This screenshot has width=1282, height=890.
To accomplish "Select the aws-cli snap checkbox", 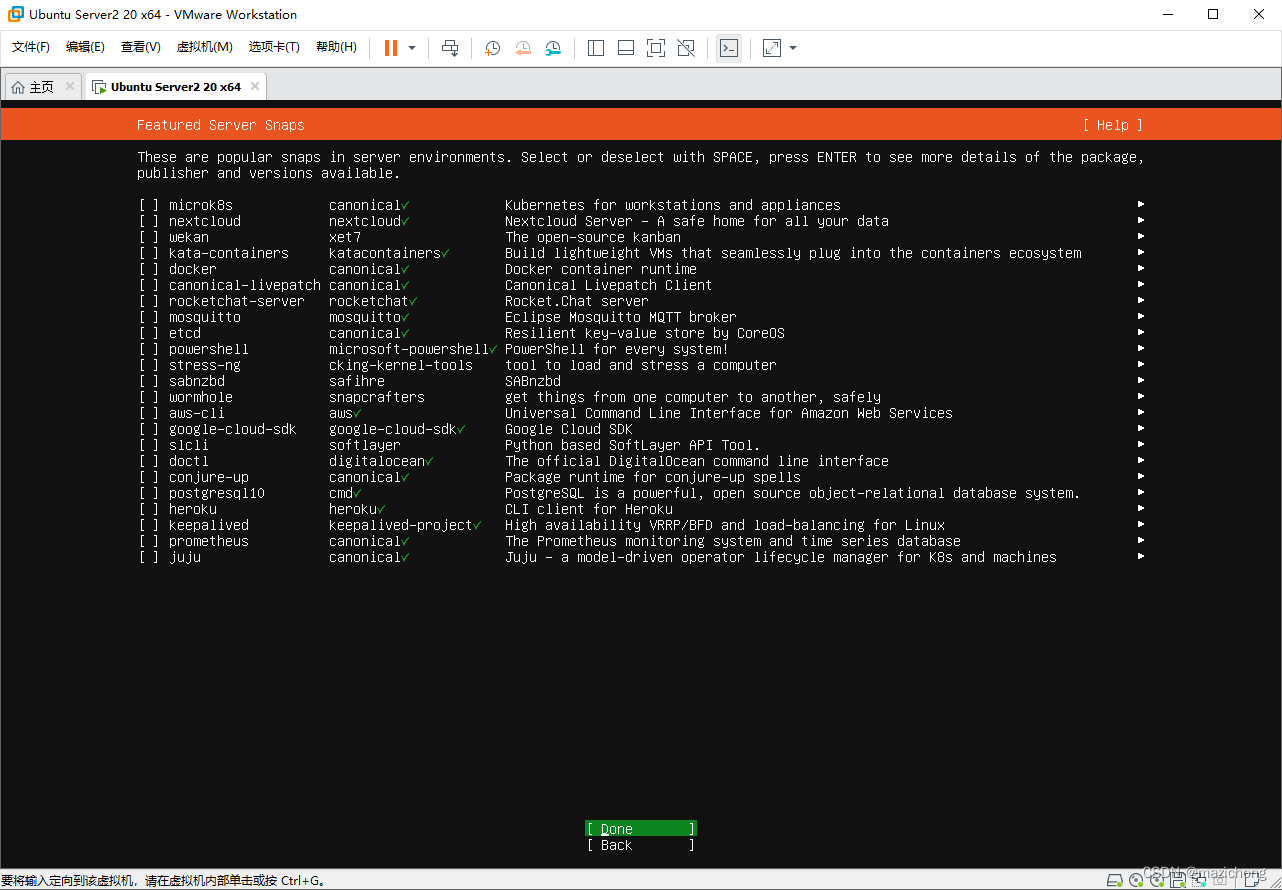I will [x=149, y=413].
